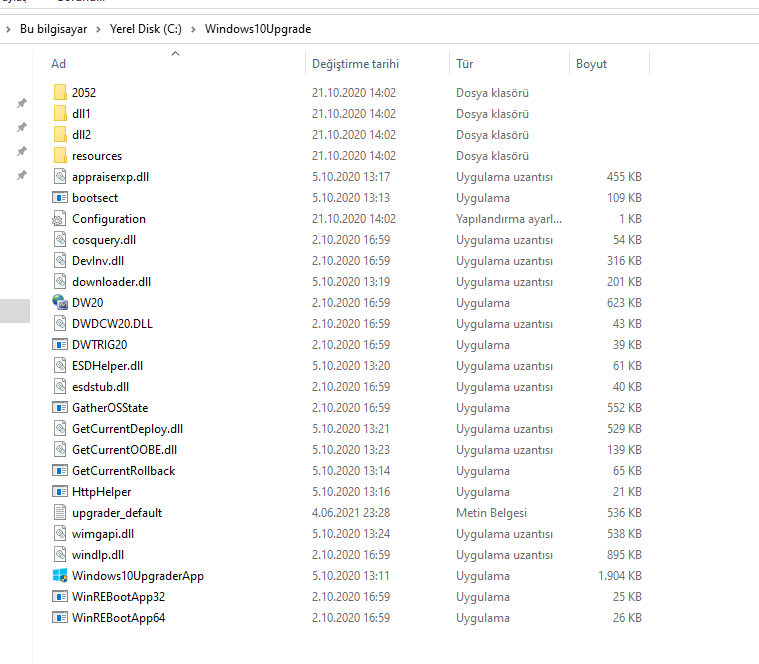Click the size value 552 KB
Viewport: 759px width, 664px height.
624,407
